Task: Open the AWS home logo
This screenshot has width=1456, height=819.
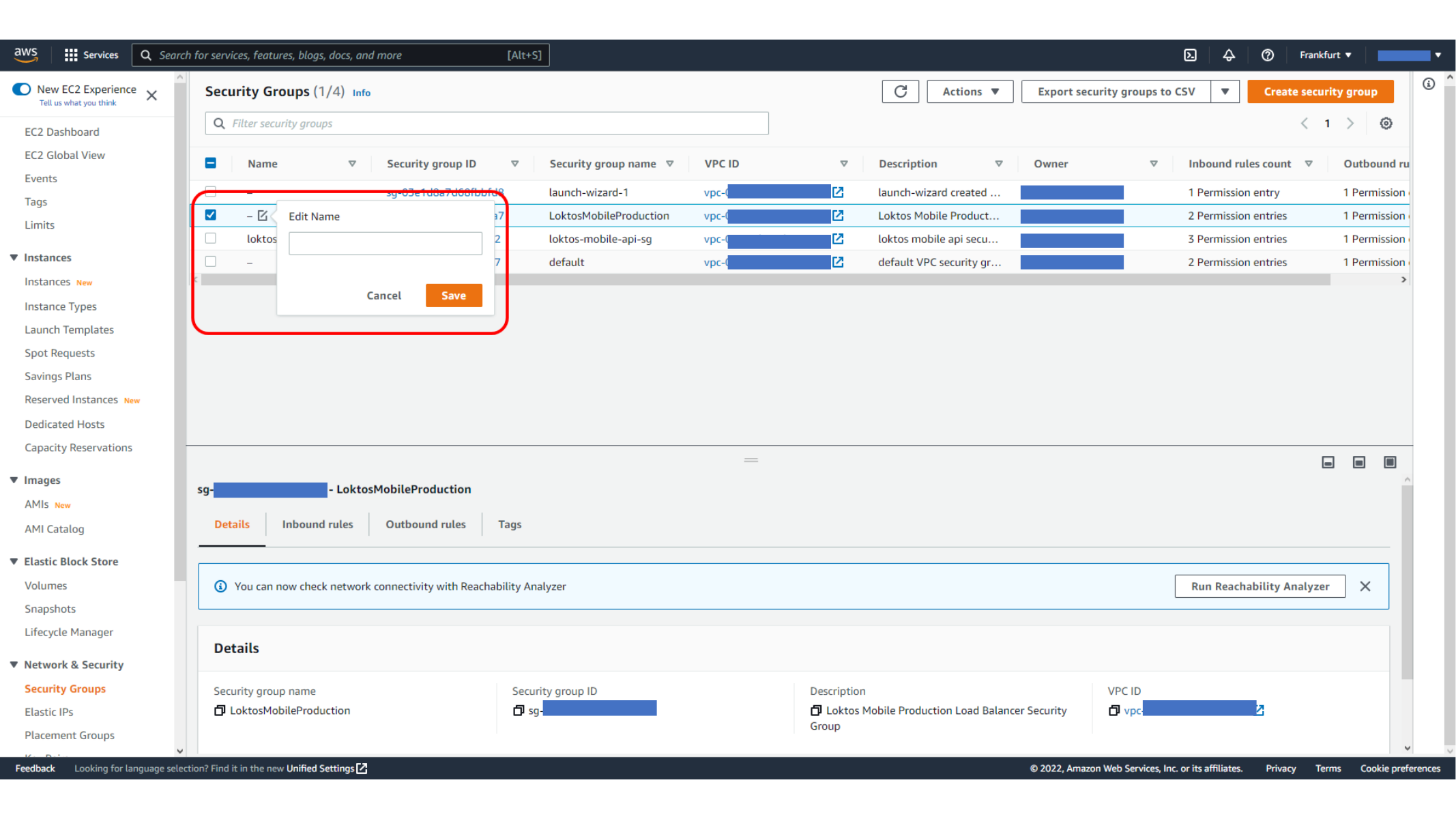Action: click(x=26, y=55)
